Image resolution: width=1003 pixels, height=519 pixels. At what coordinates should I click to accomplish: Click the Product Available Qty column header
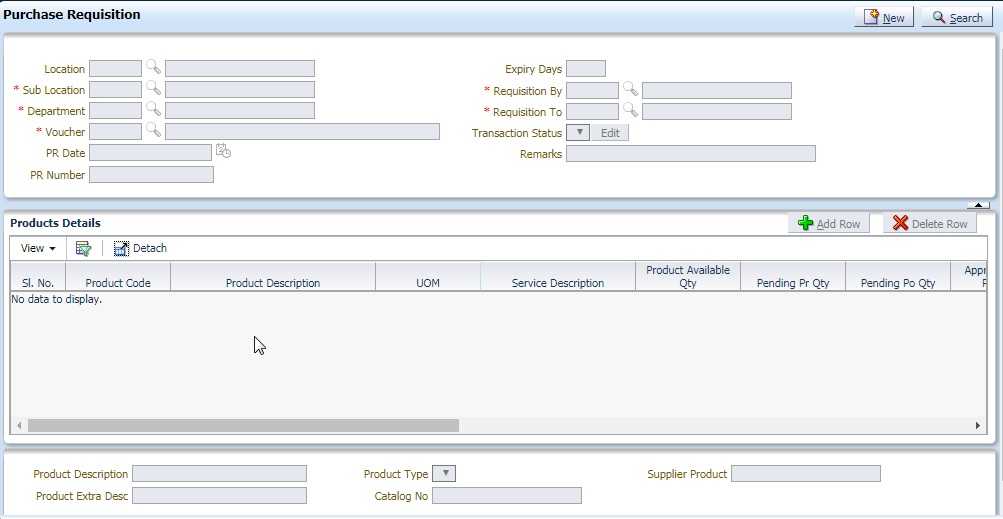(688, 276)
